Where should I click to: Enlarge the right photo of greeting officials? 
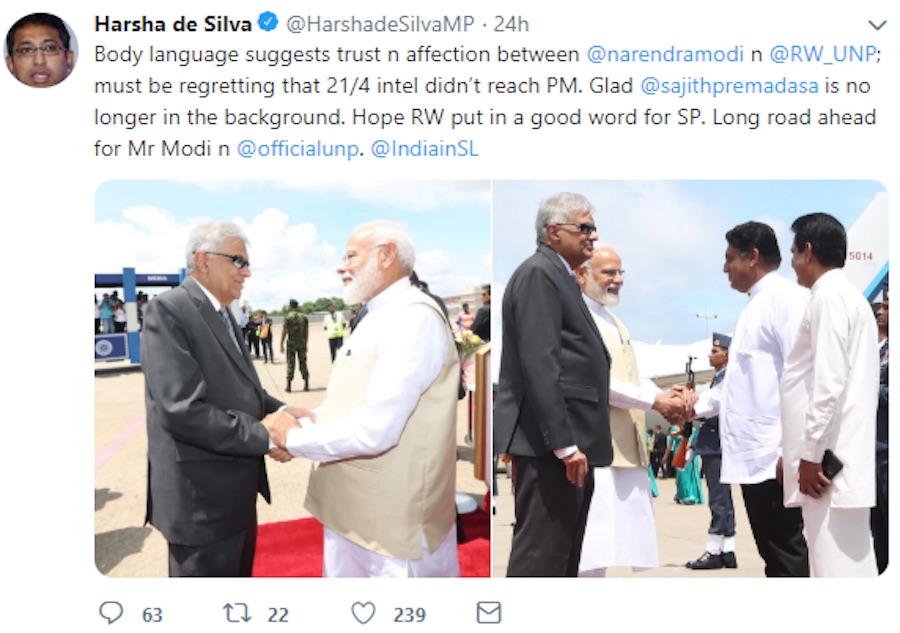690,378
